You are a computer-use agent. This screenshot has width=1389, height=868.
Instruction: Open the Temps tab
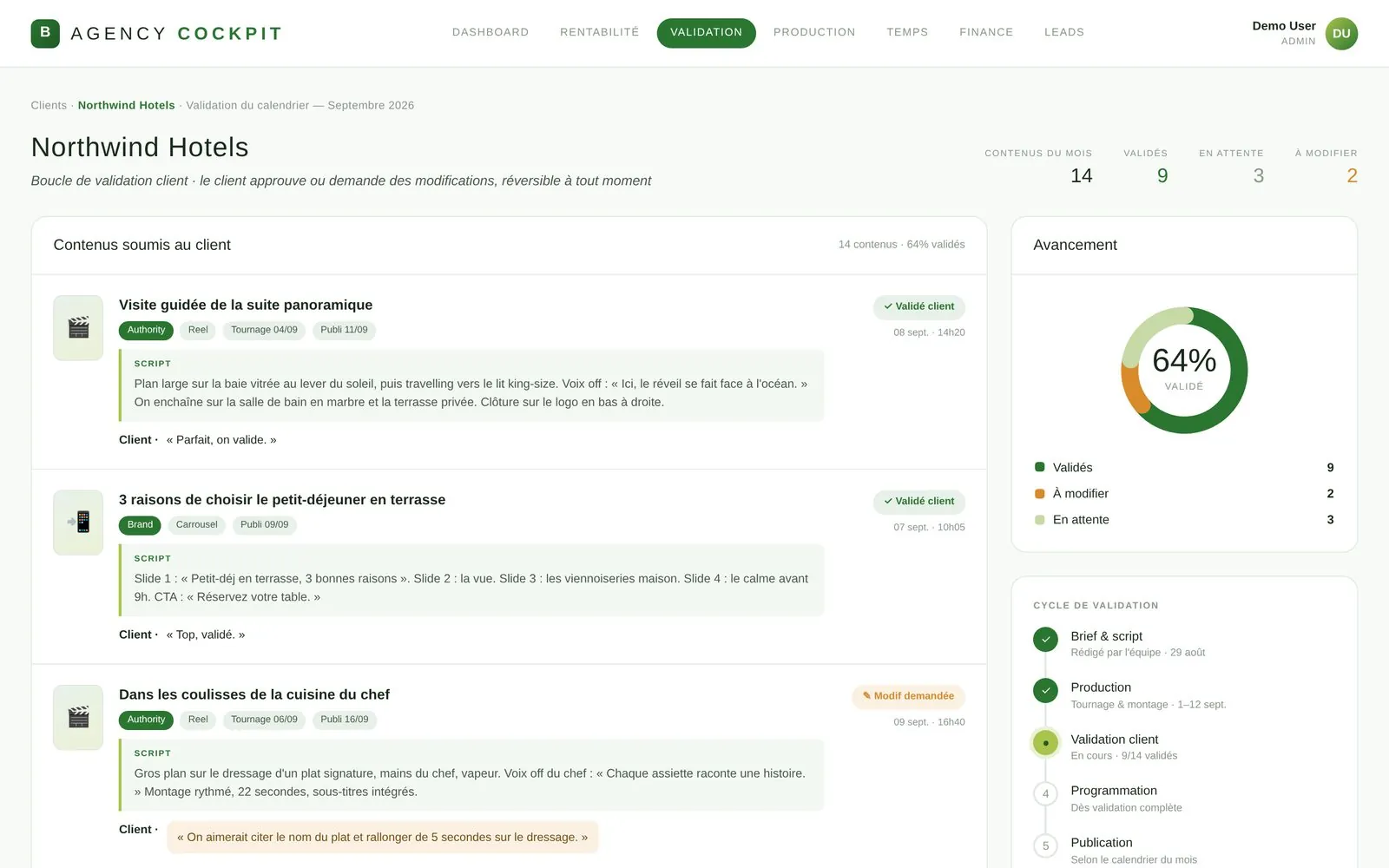(907, 32)
